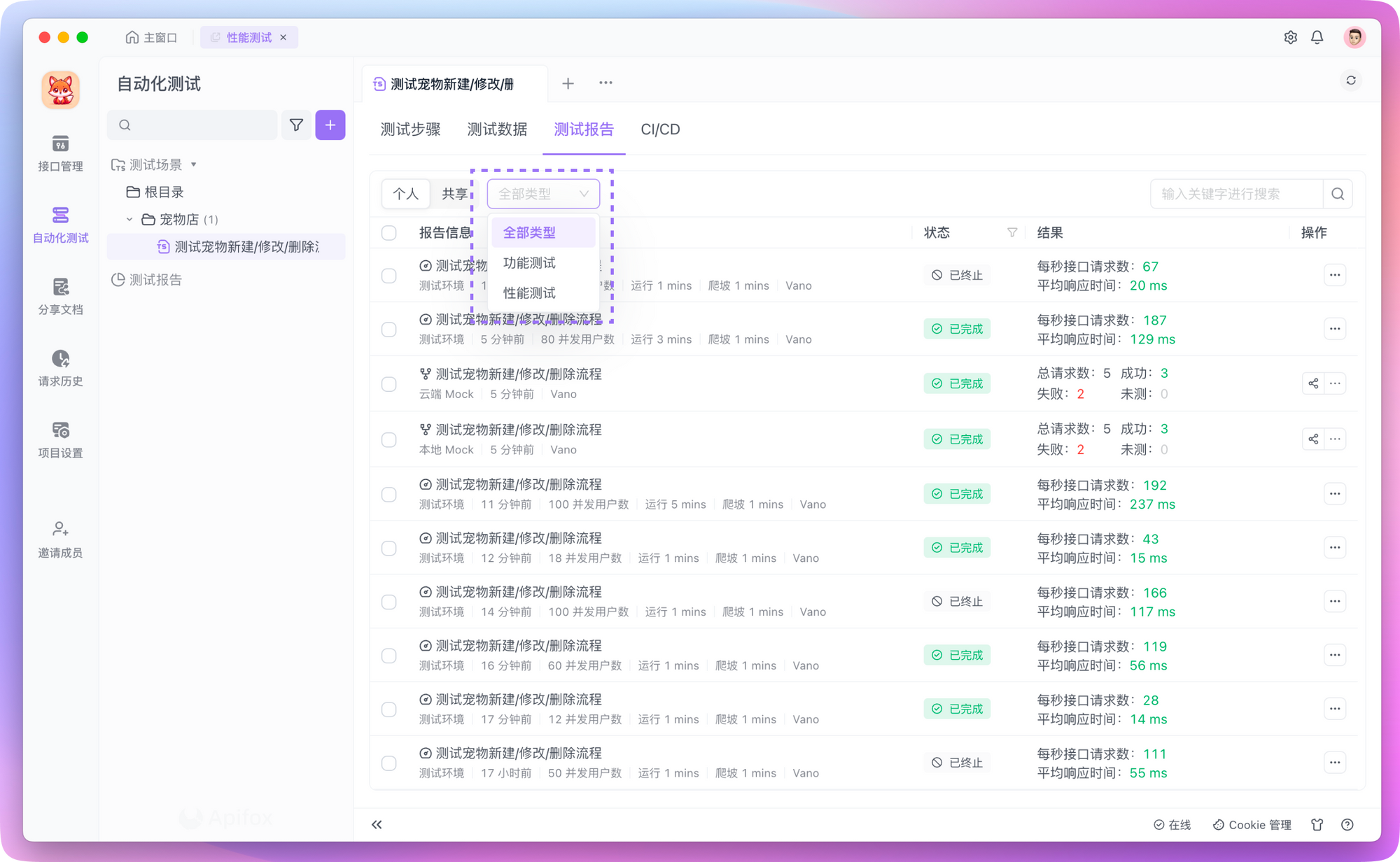Switch to CI/CD tab
Viewport: 1400px width, 862px height.
pos(660,129)
